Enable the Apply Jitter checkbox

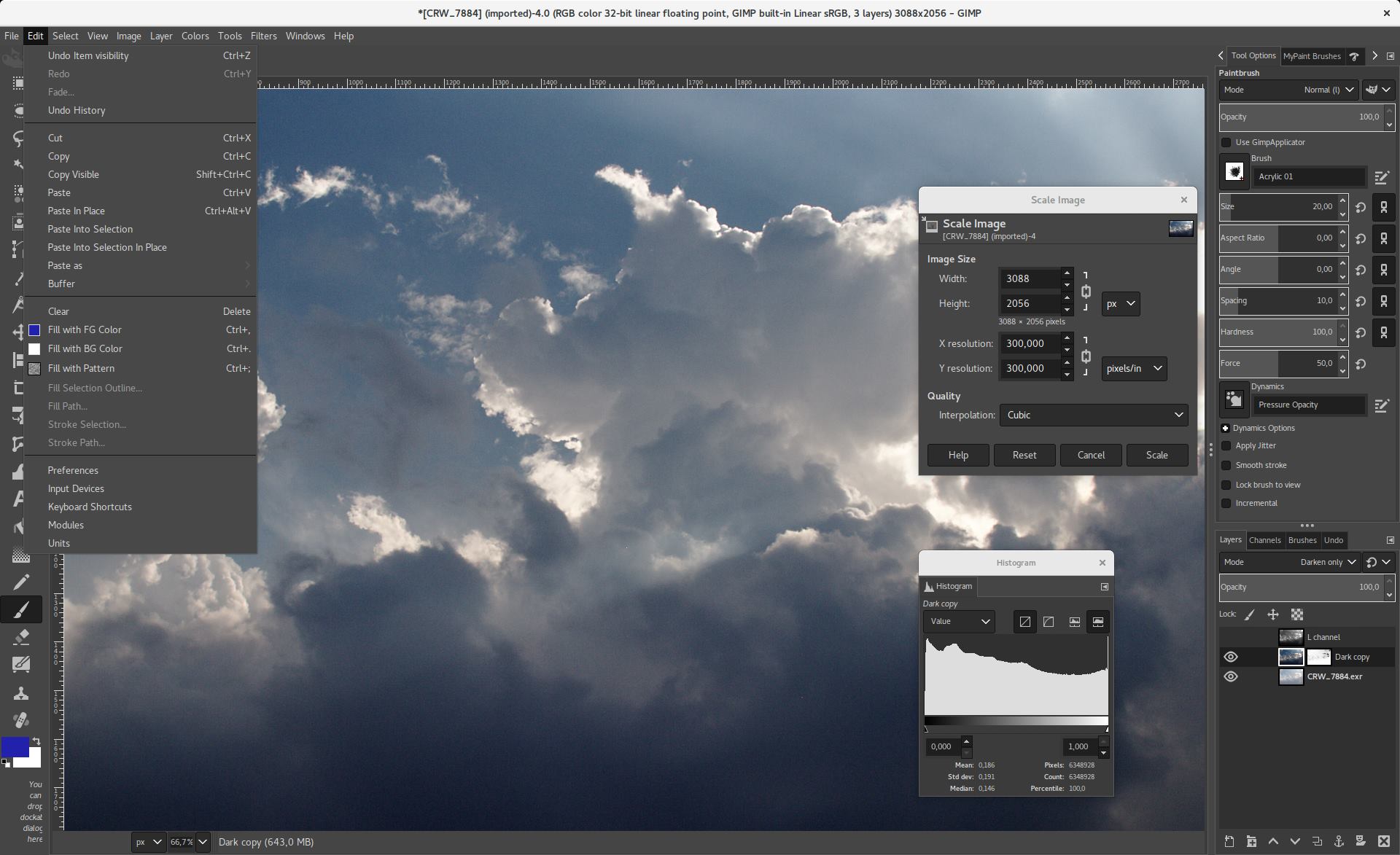(1226, 445)
